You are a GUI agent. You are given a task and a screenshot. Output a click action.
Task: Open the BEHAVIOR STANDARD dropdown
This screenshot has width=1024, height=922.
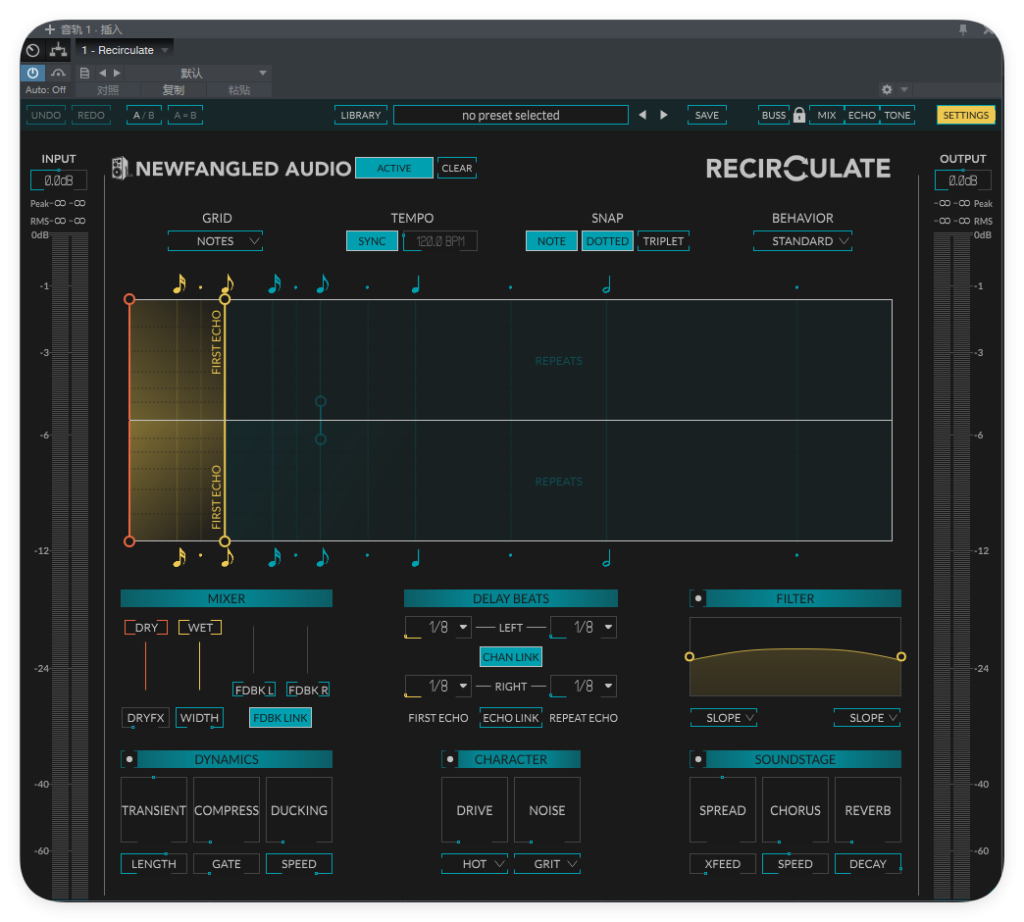click(x=803, y=241)
